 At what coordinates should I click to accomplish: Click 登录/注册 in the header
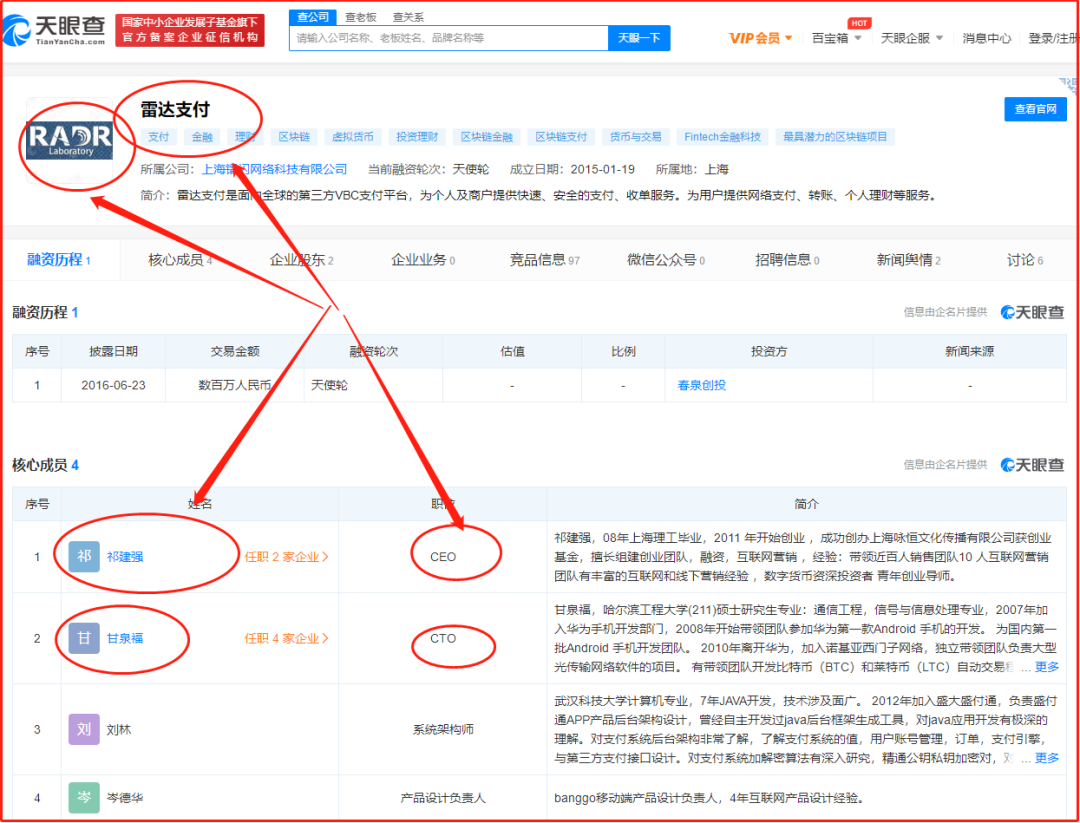1052,38
